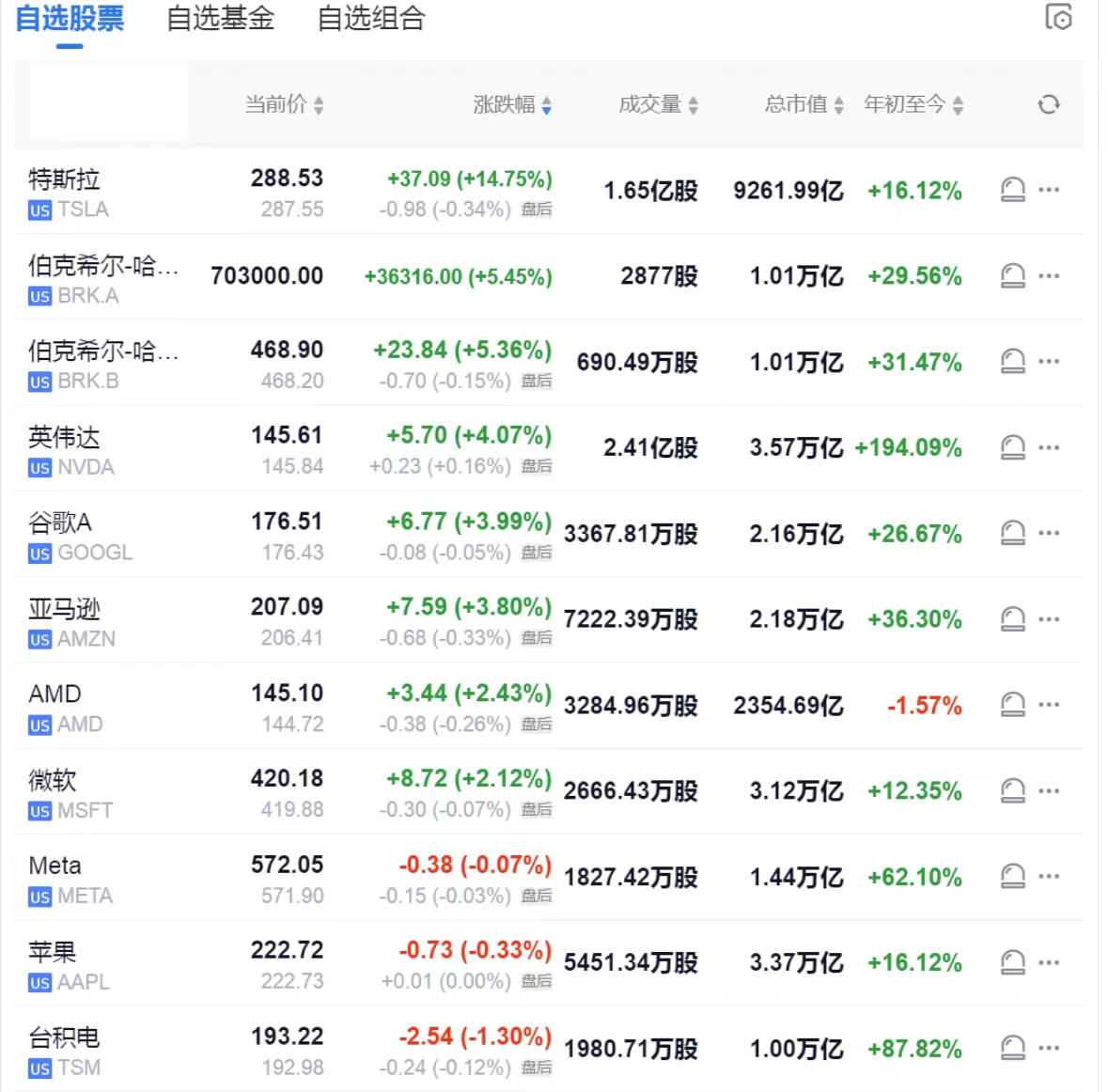The image size is (1108, 1092).
Task: Refresh the stock list with the reload icon
Action: pos(1049,104)
